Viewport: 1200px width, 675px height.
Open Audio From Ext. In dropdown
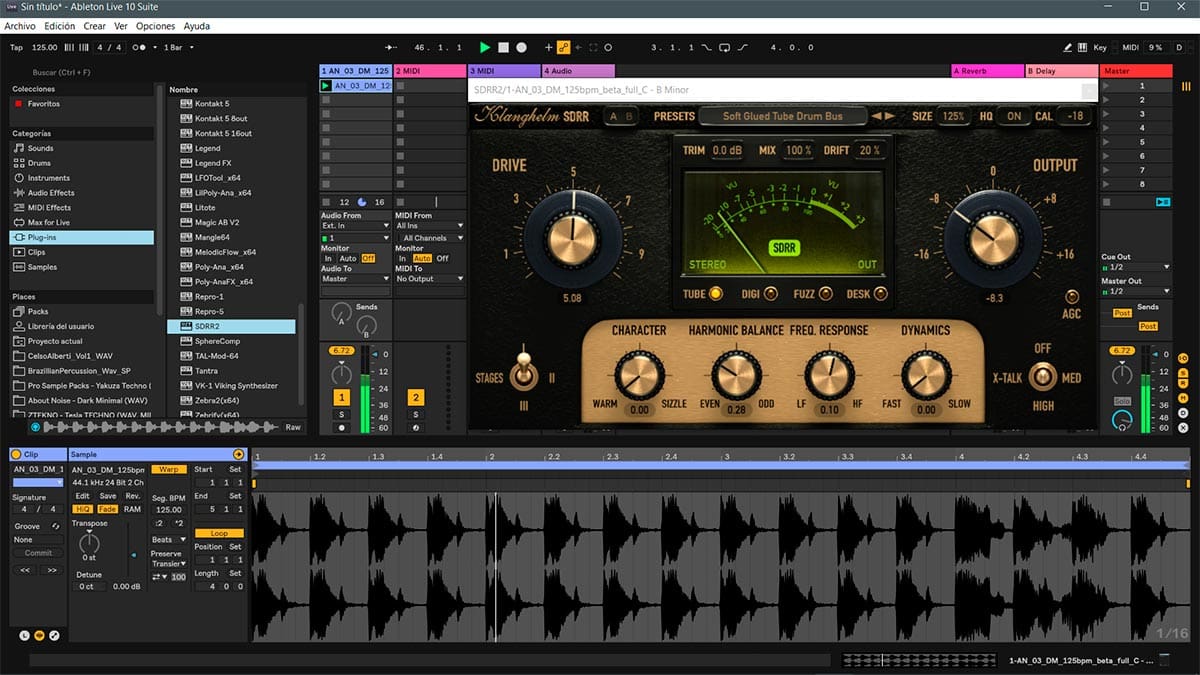point(355,226)
